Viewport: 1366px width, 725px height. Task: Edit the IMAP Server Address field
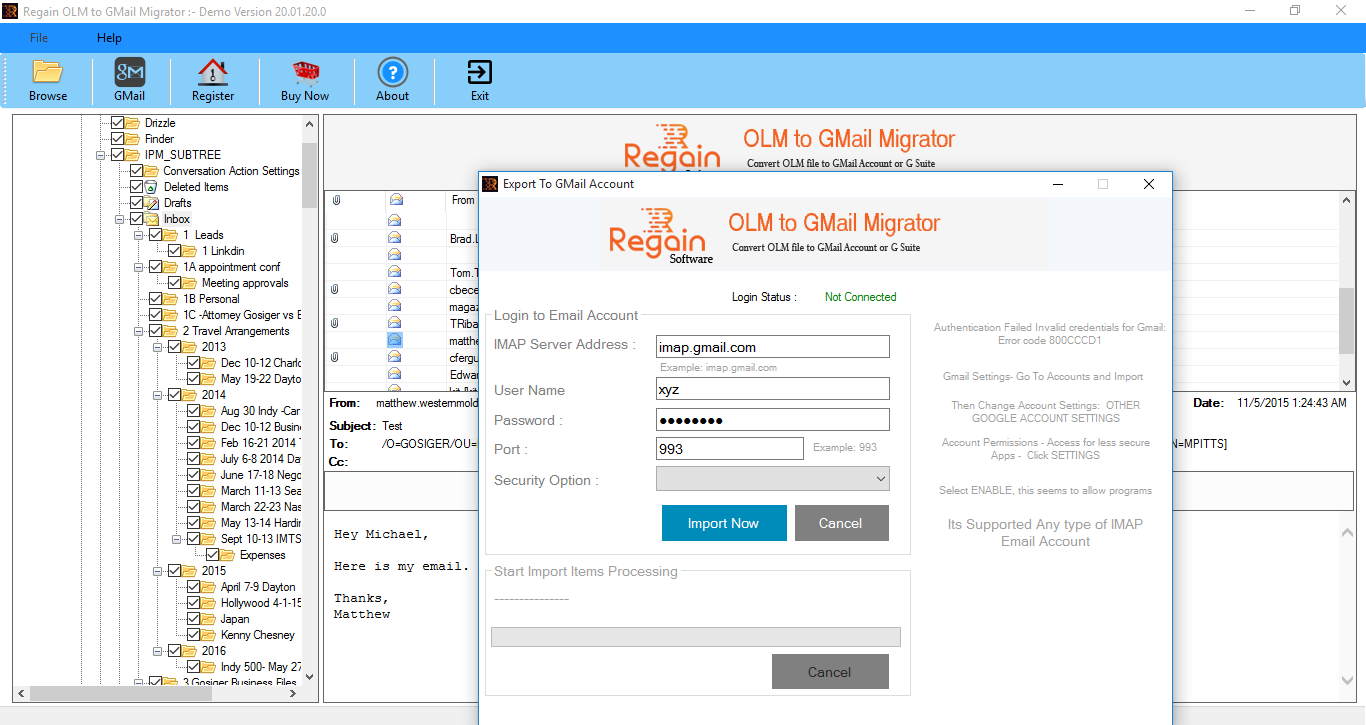[x=772, y=346]
